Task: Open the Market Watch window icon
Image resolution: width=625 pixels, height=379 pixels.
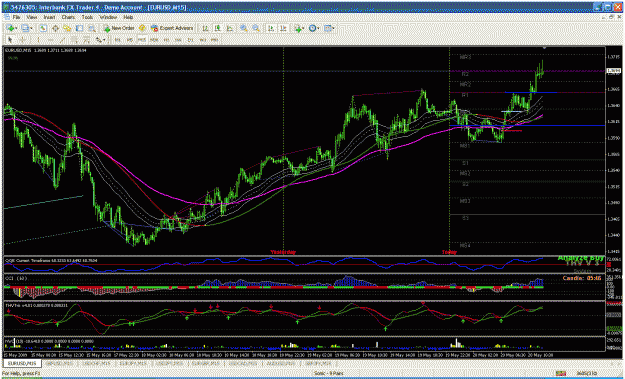Action: click(43, 28)
